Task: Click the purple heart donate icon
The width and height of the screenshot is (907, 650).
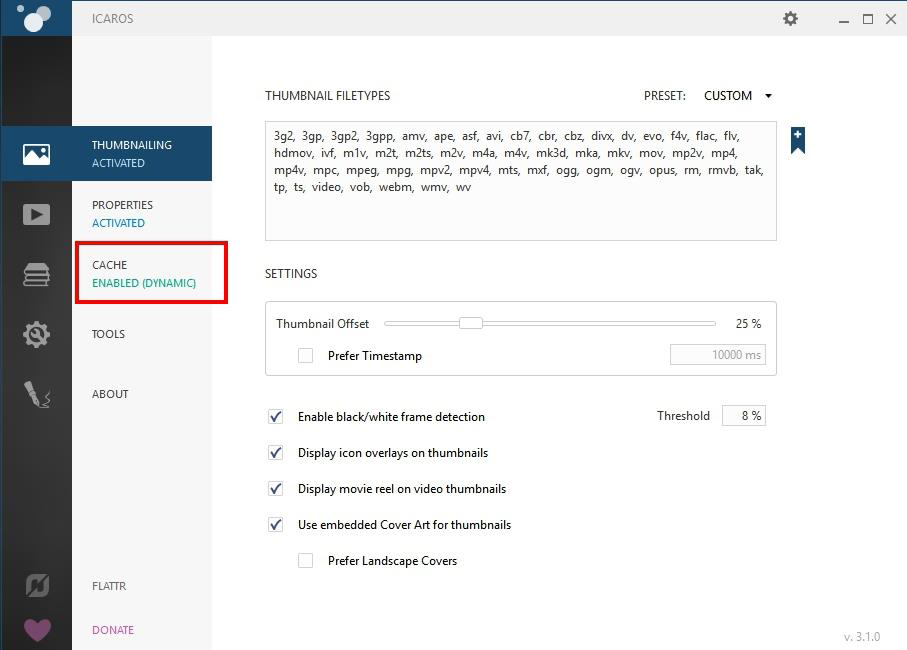Action: click(x=36, y=630)
